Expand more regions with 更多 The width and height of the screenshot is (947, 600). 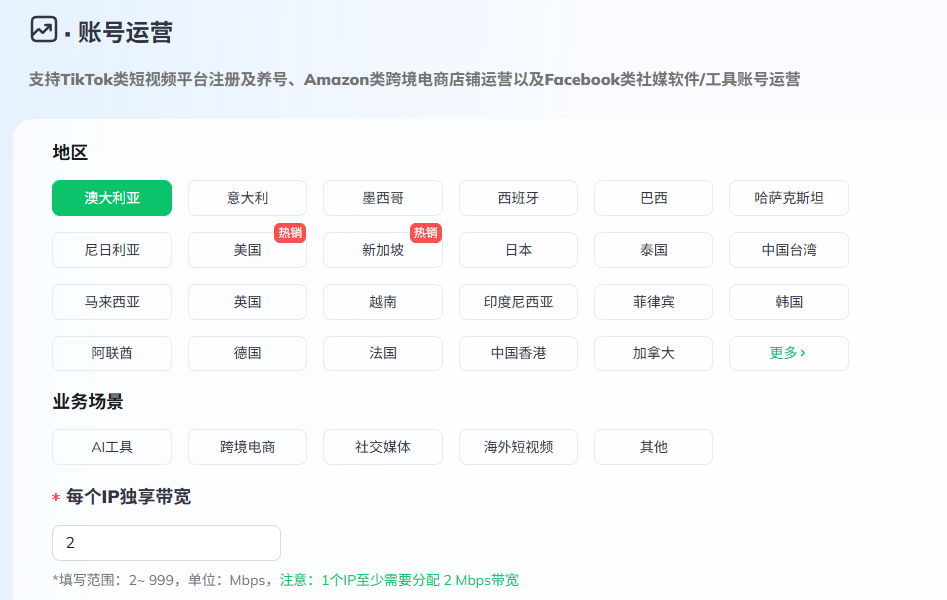click(x=789, y=353)
